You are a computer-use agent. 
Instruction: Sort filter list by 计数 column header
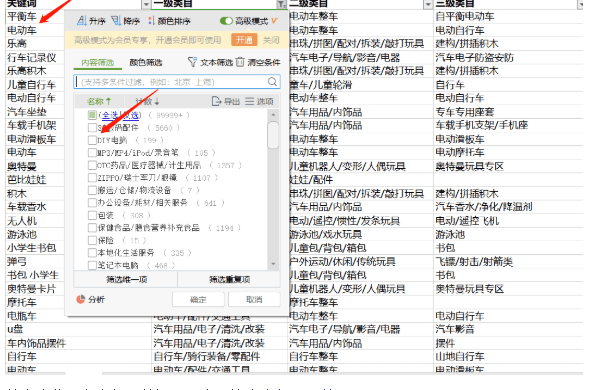click(x=147, y=101)
